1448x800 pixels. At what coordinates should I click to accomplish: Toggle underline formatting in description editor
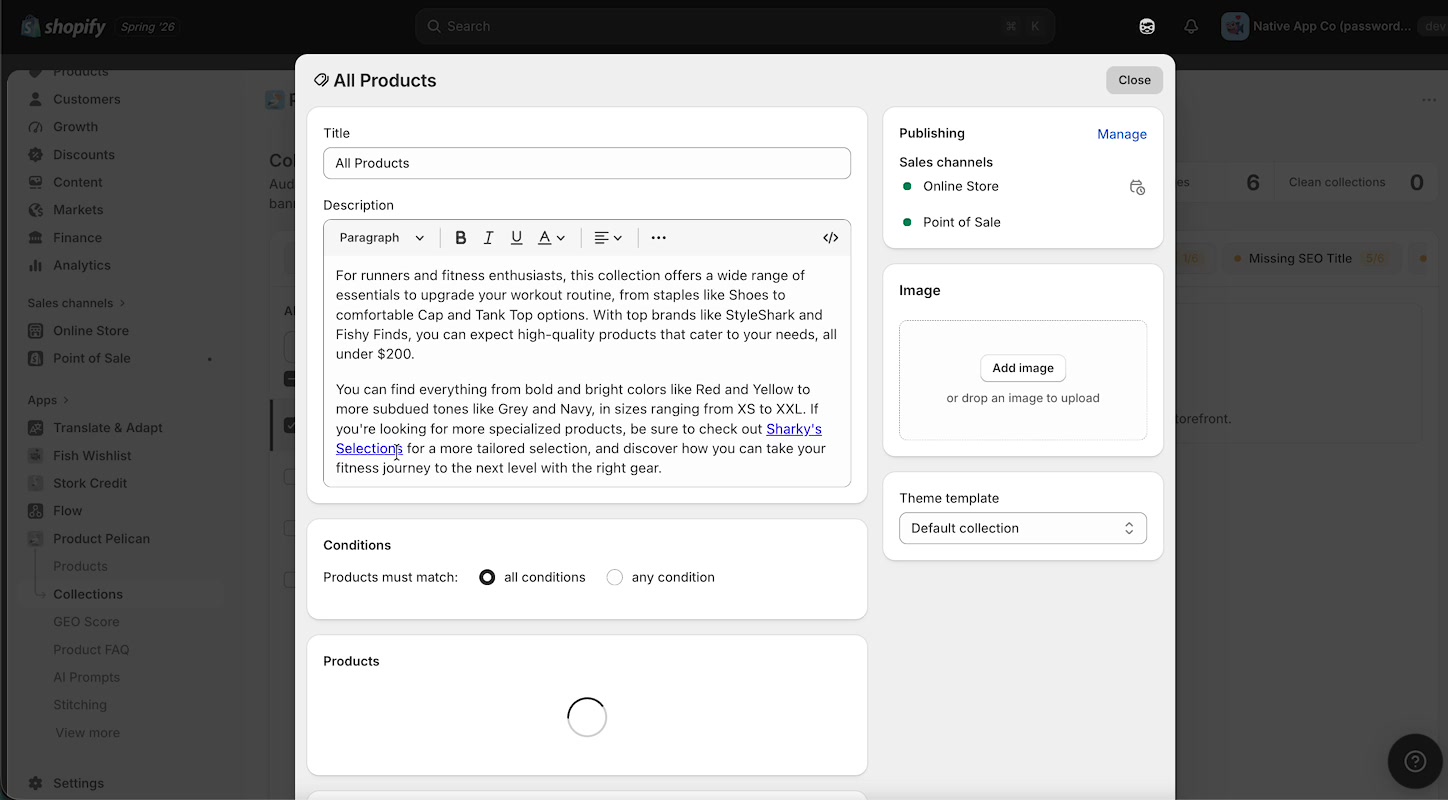[x=517, y=238]
